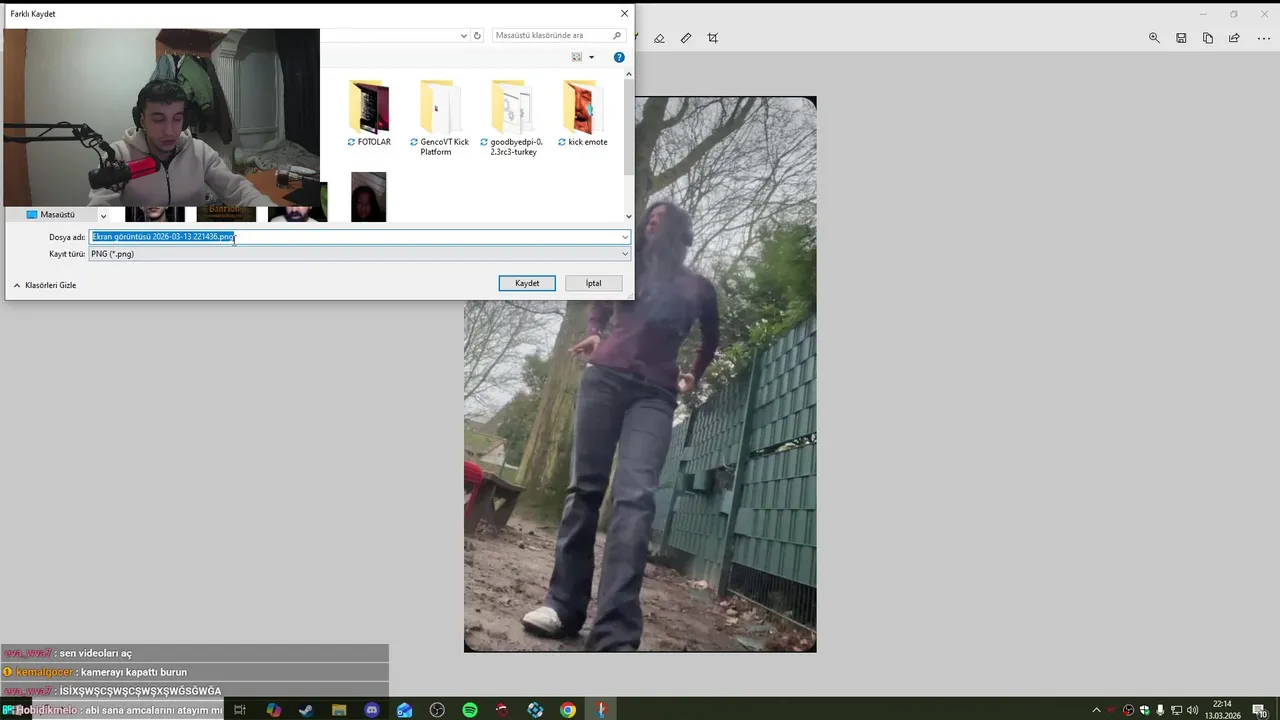Click the captured photo in Snip canvas
Screen dimensions: 1280x720
pos(640,374)
